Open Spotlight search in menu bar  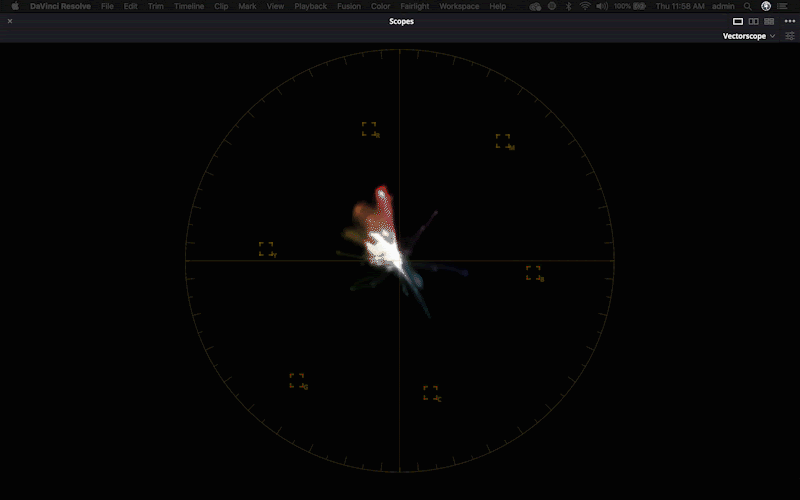747,6
